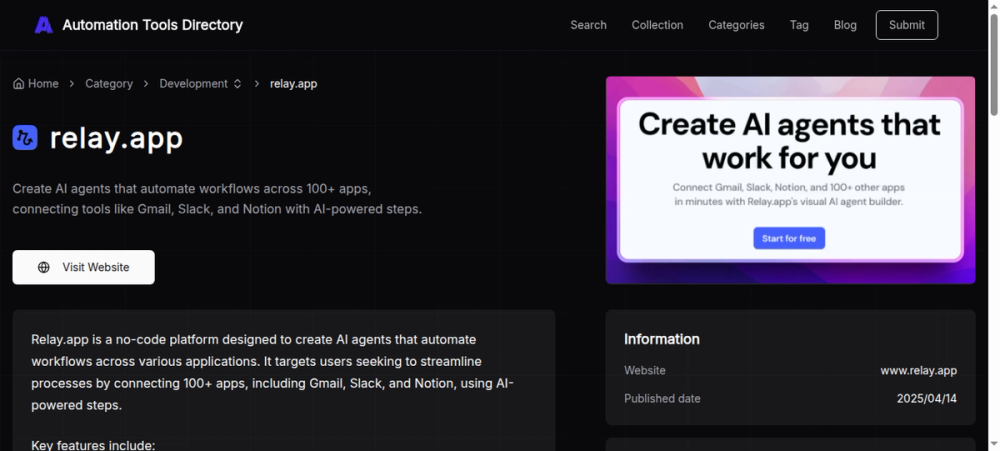Image resolution: width=1000 pixels, height=451 pixels.
Task: Navigate to the Tag page
Action: 799,25
